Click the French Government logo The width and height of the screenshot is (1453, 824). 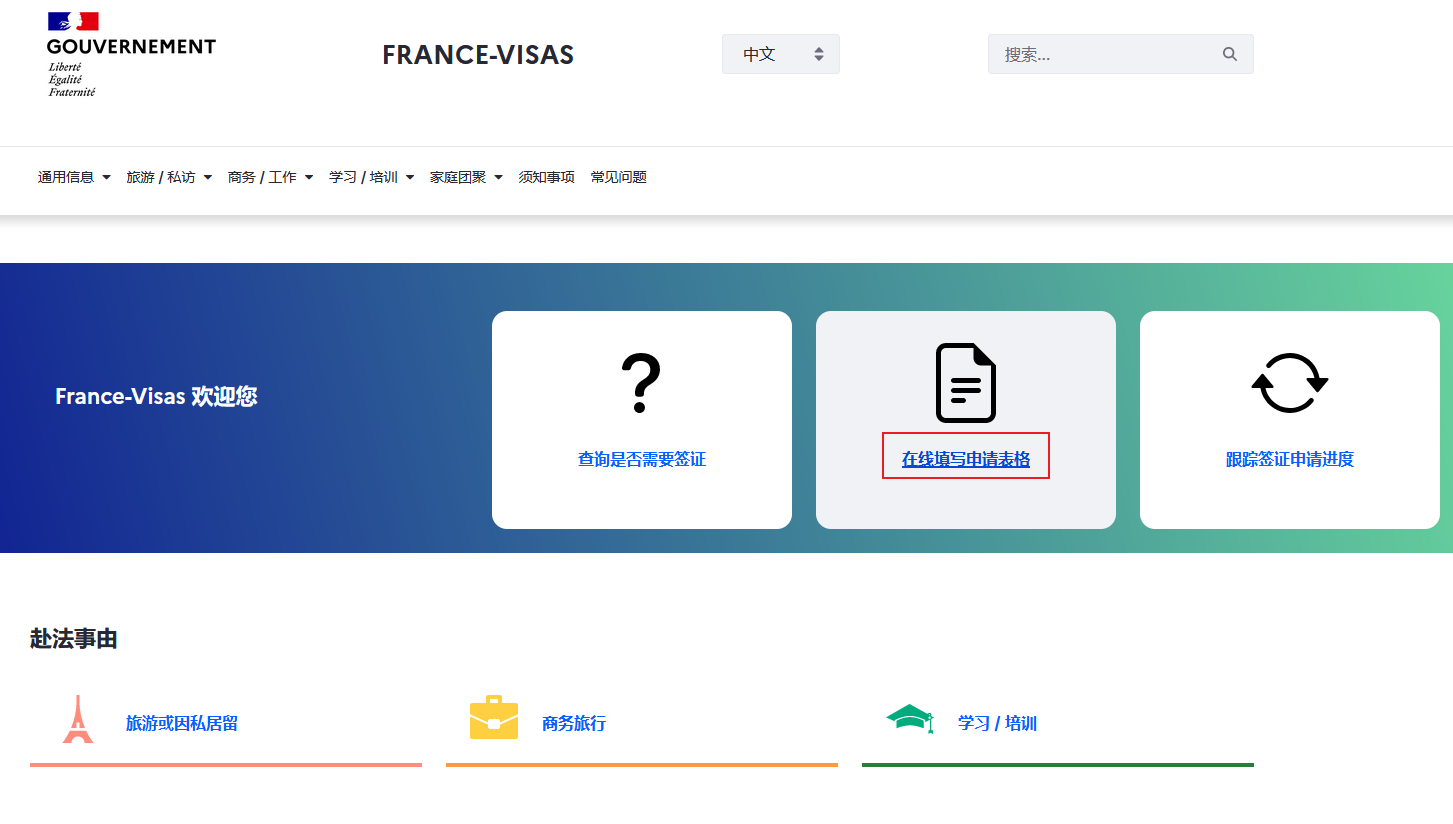coord(131,55)
